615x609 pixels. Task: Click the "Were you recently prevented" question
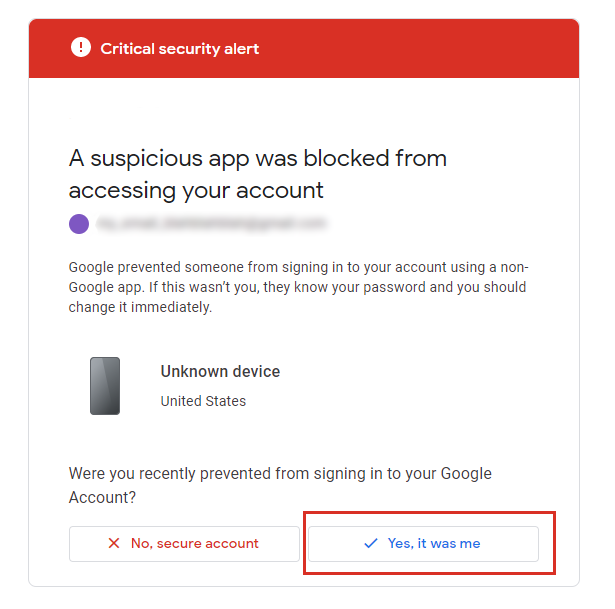[280, 473]
